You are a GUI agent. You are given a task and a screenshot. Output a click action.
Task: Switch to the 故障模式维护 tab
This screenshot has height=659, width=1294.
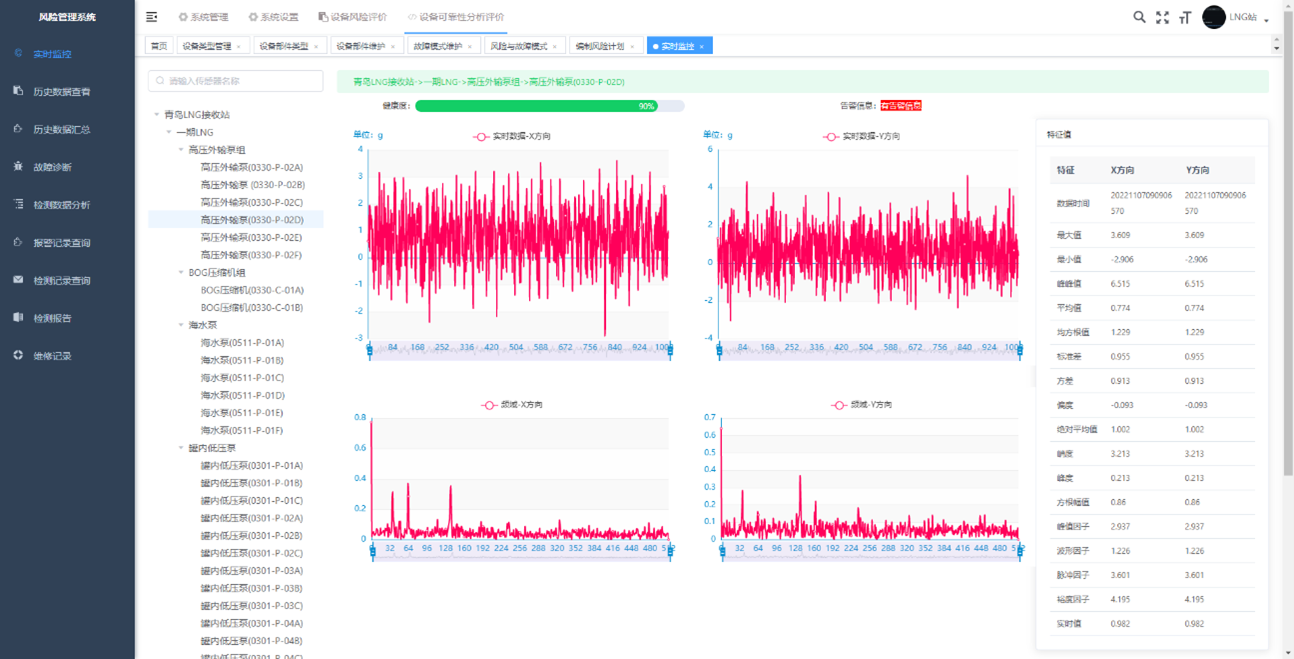pos(438,46)
